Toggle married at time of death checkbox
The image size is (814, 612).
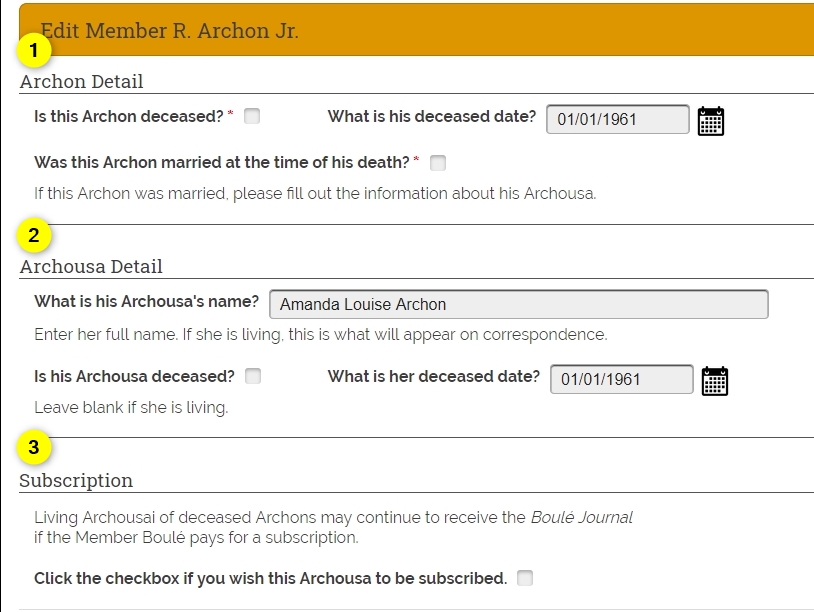click(438, 162)
